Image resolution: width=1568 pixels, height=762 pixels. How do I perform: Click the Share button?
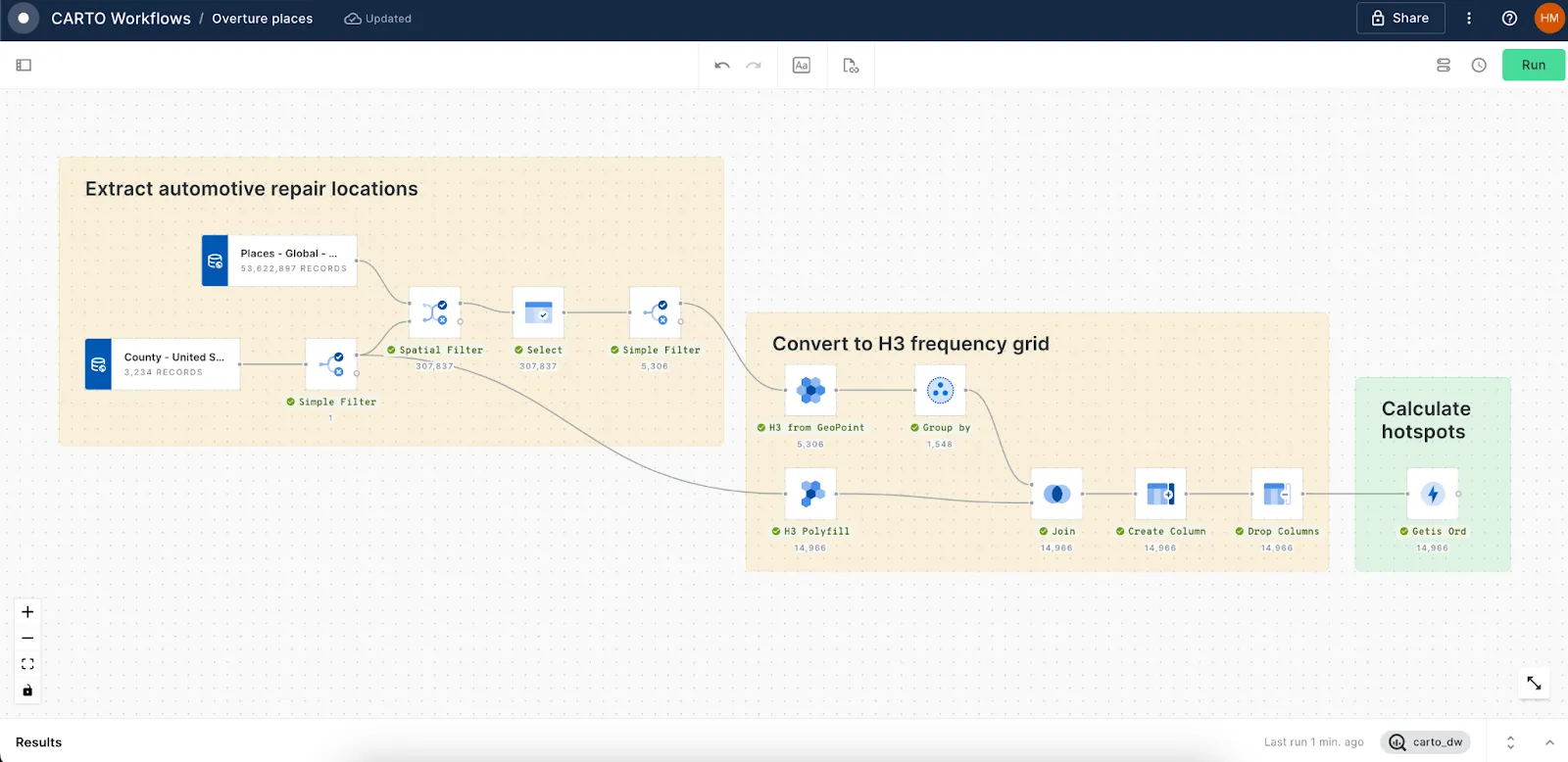1399,19
